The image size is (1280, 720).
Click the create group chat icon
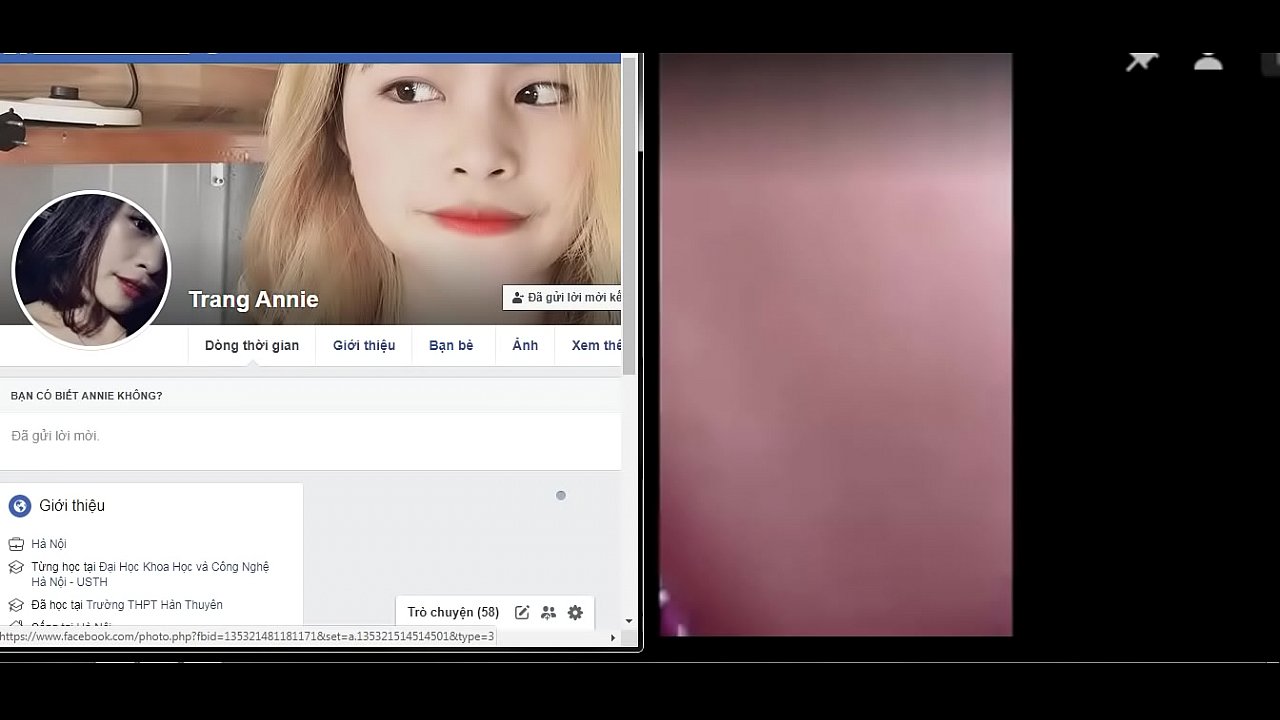[548, 613]
